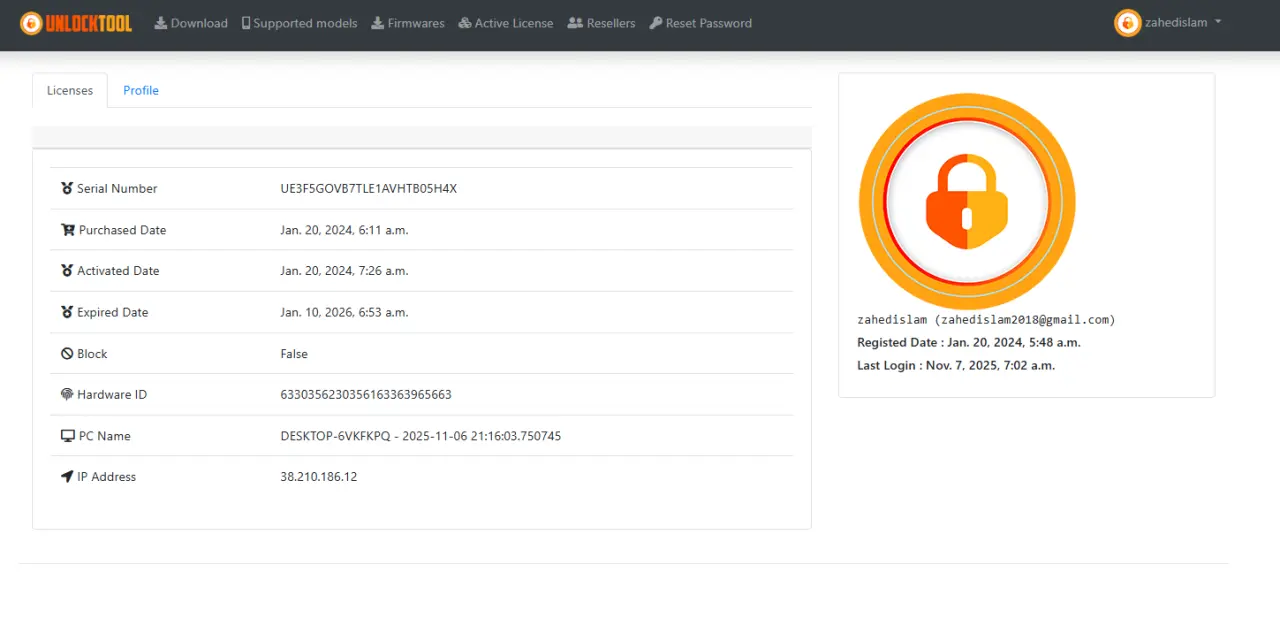
Task: Click the Last Login line
Action: pos(956,366)
